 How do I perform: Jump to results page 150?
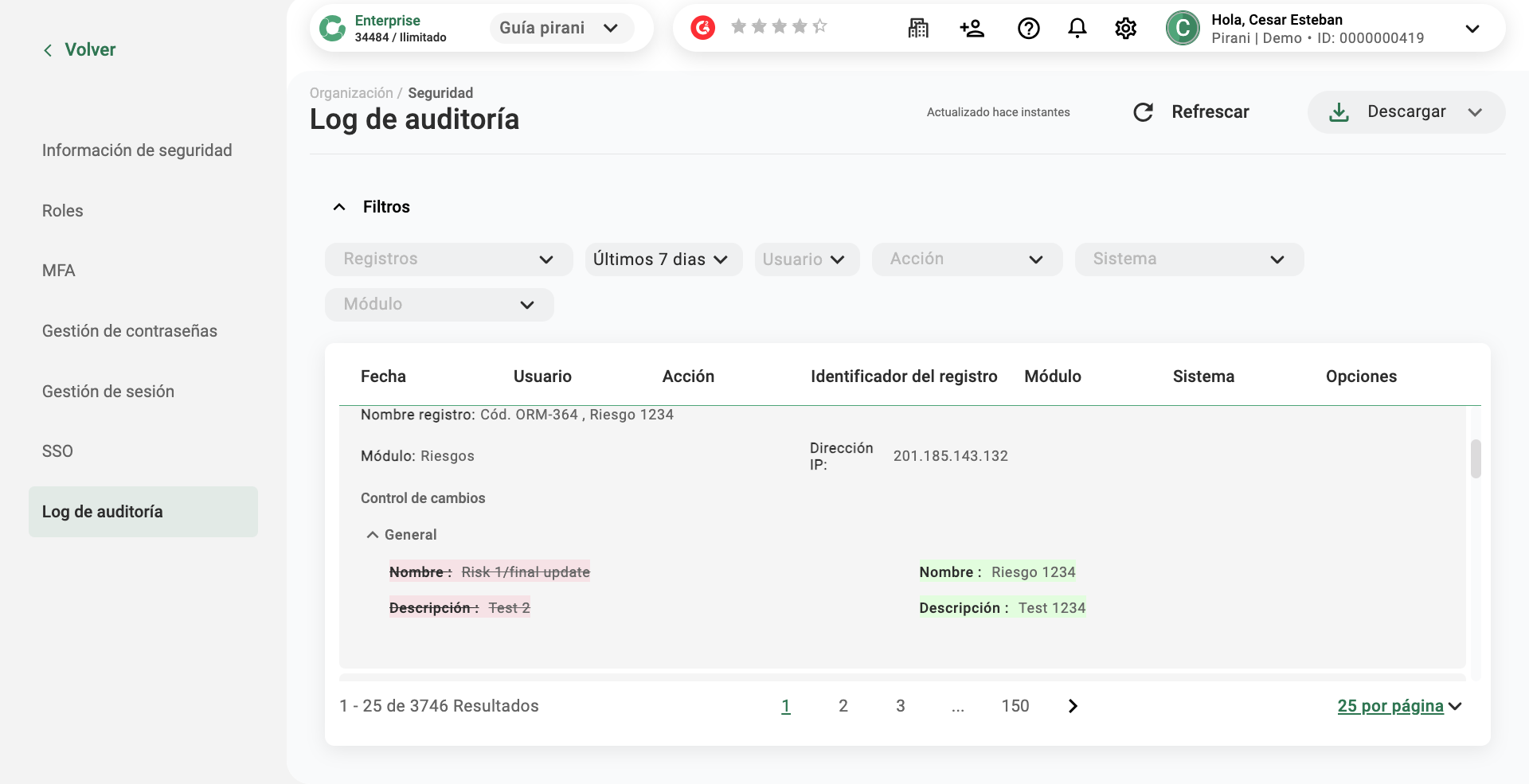(1015, 706)
